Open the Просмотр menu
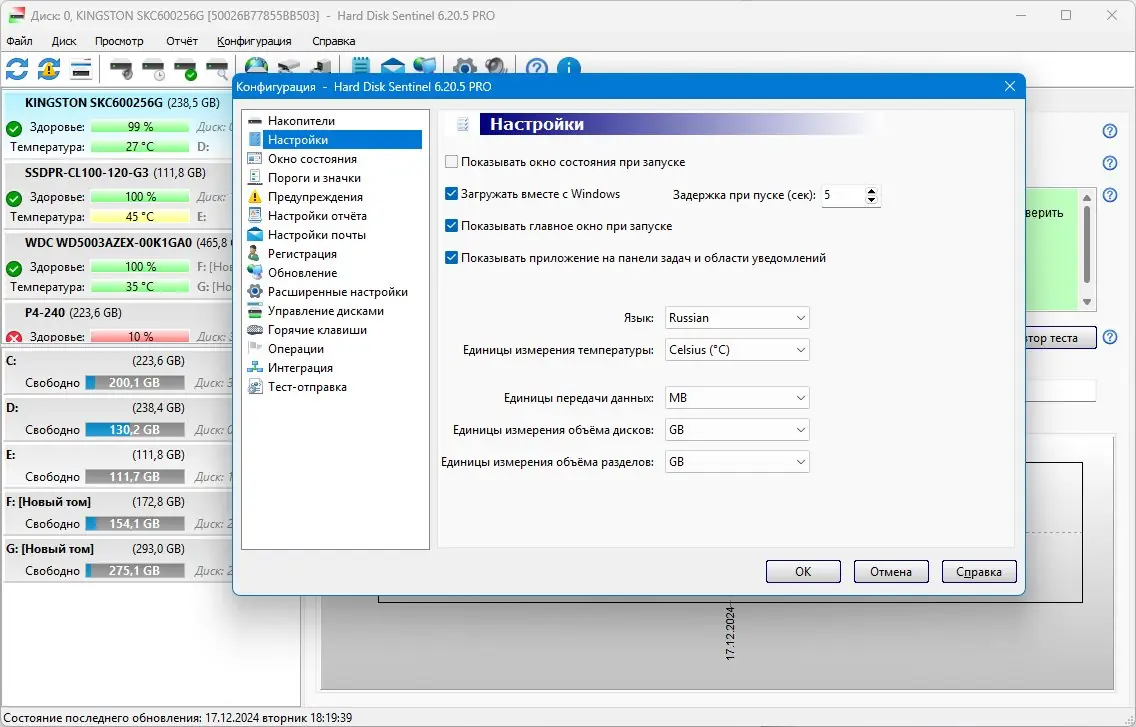This screenshot has height=727, width=1136. tap(119, 41)
